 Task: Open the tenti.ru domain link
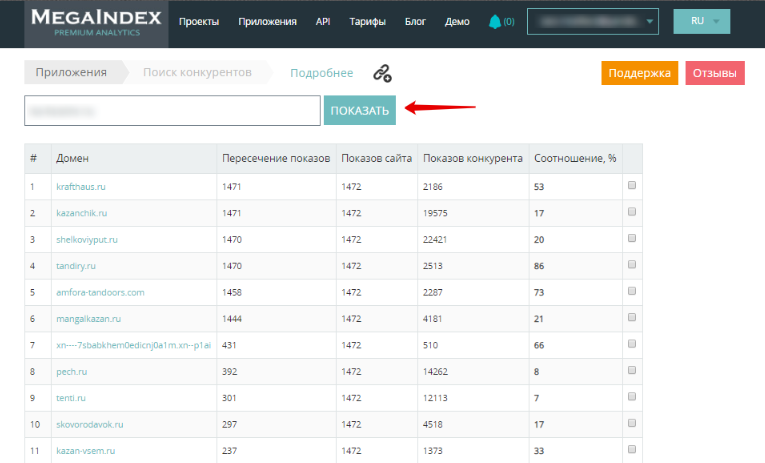[71, 398]
